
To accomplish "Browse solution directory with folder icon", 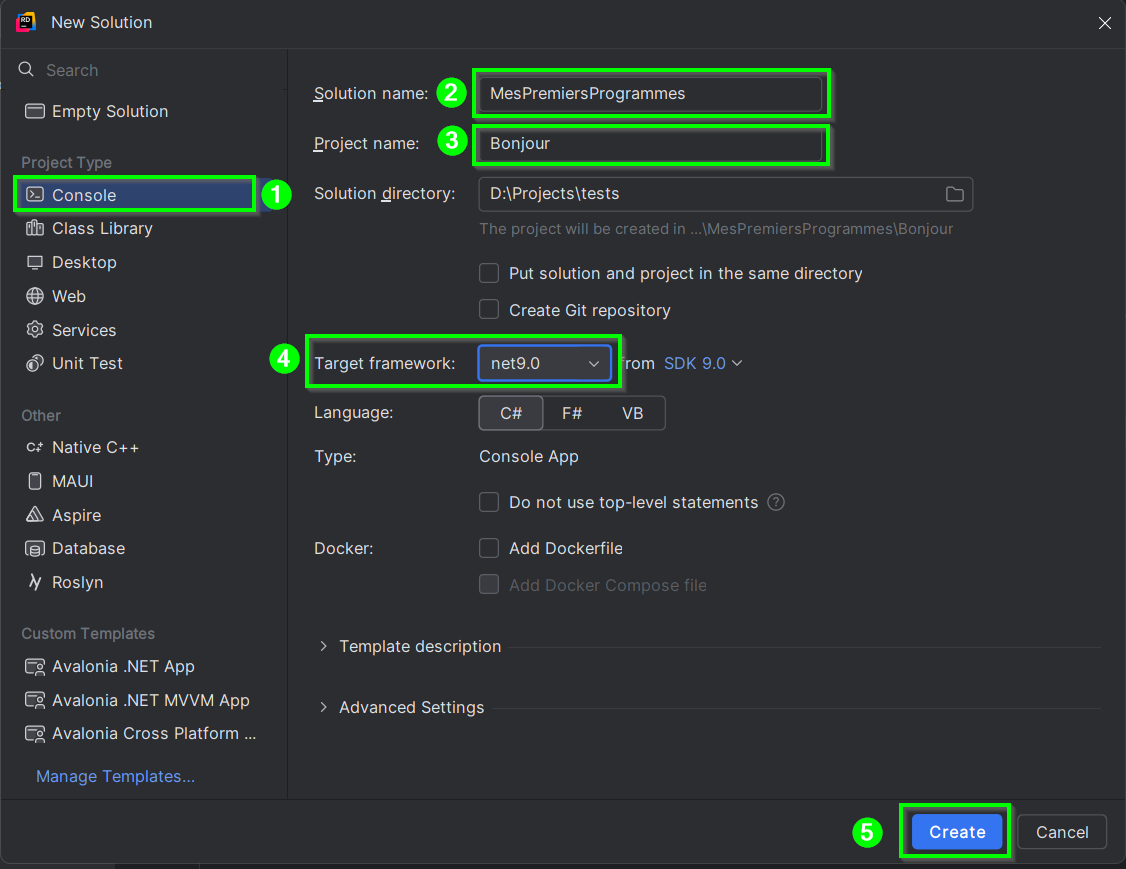I will [954, 194].
